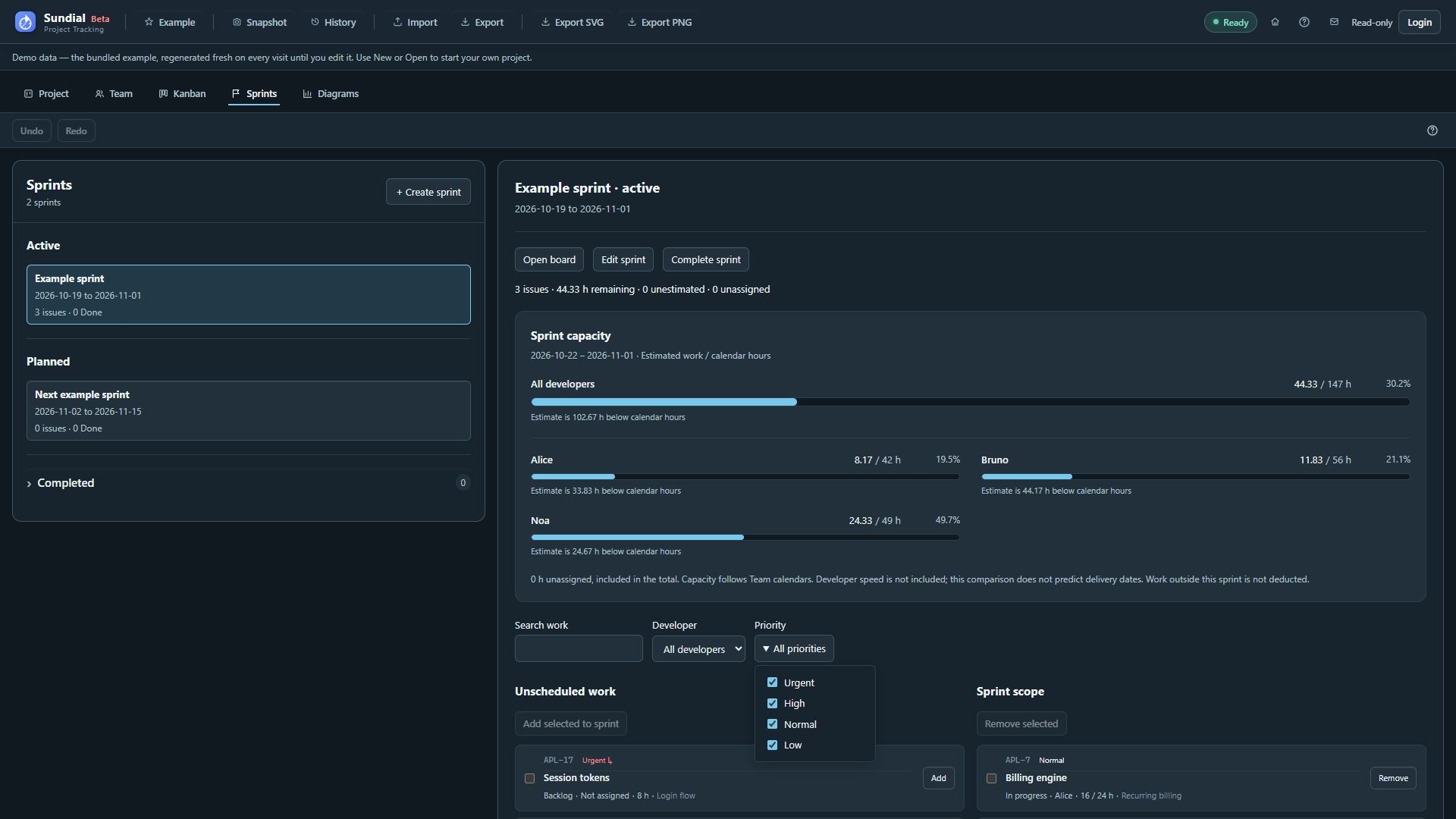Image resolution: width=1456 pixels, height=819 pixels.
Task: Click the Create sprint button
Action: pyautogui.click(x=428, y=192)
